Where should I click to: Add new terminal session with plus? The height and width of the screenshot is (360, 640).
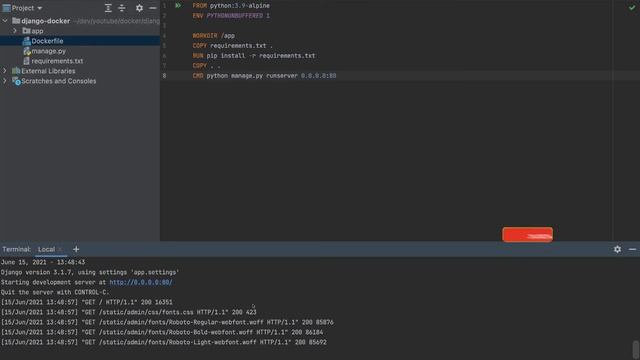click(x=76, y=249)
